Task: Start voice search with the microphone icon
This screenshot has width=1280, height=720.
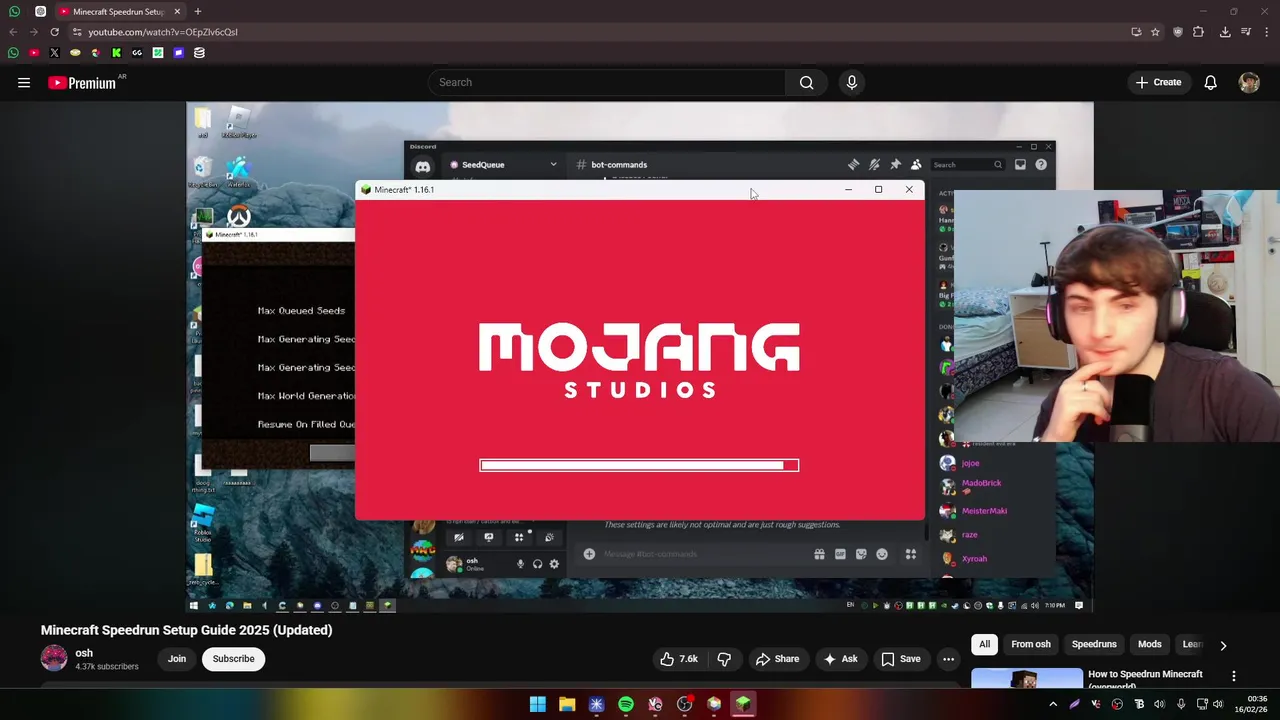Action: point(852,83)
